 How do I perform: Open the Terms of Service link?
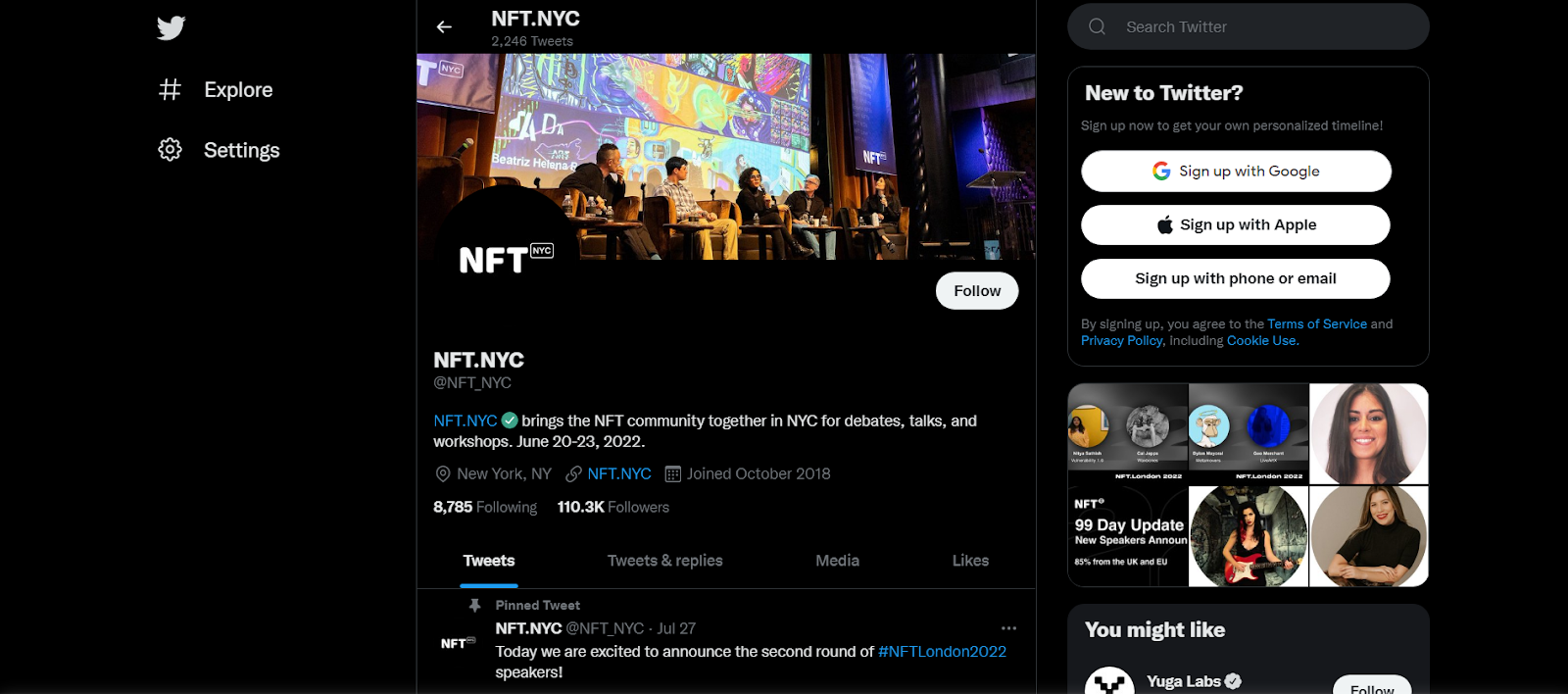pyautogui.click(x=1317, y=323)
